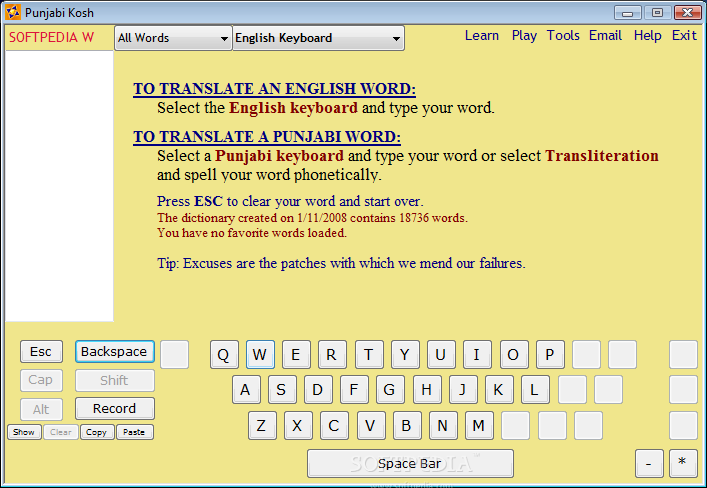This screenshot has width=707, height=488.
Task: Toggle the Alt key
Action: [41, 409]
